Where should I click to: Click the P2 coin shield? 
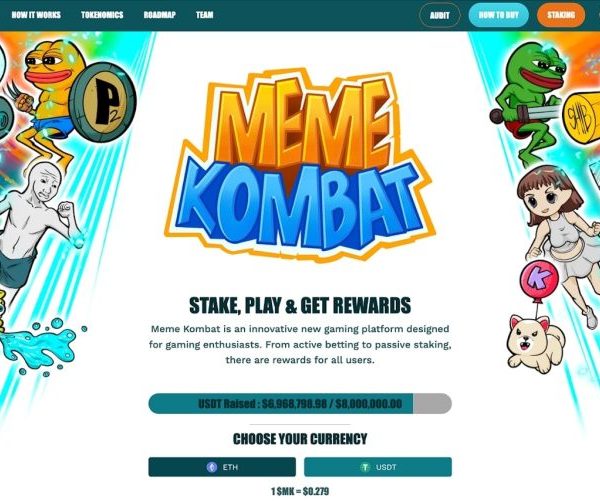pyautogui.click(x=103, y=103)
